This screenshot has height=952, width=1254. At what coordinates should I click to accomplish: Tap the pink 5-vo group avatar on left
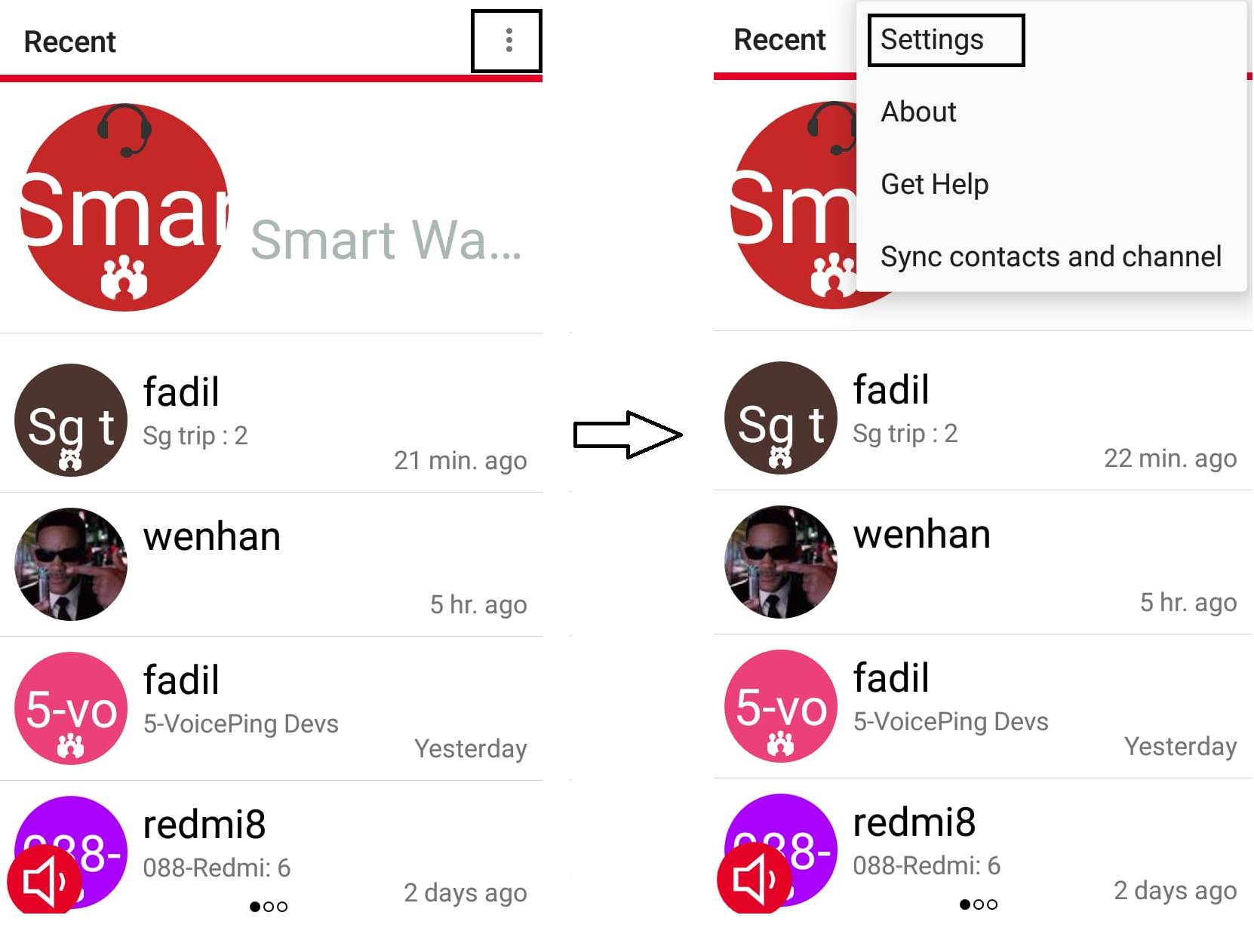(71, 708)
